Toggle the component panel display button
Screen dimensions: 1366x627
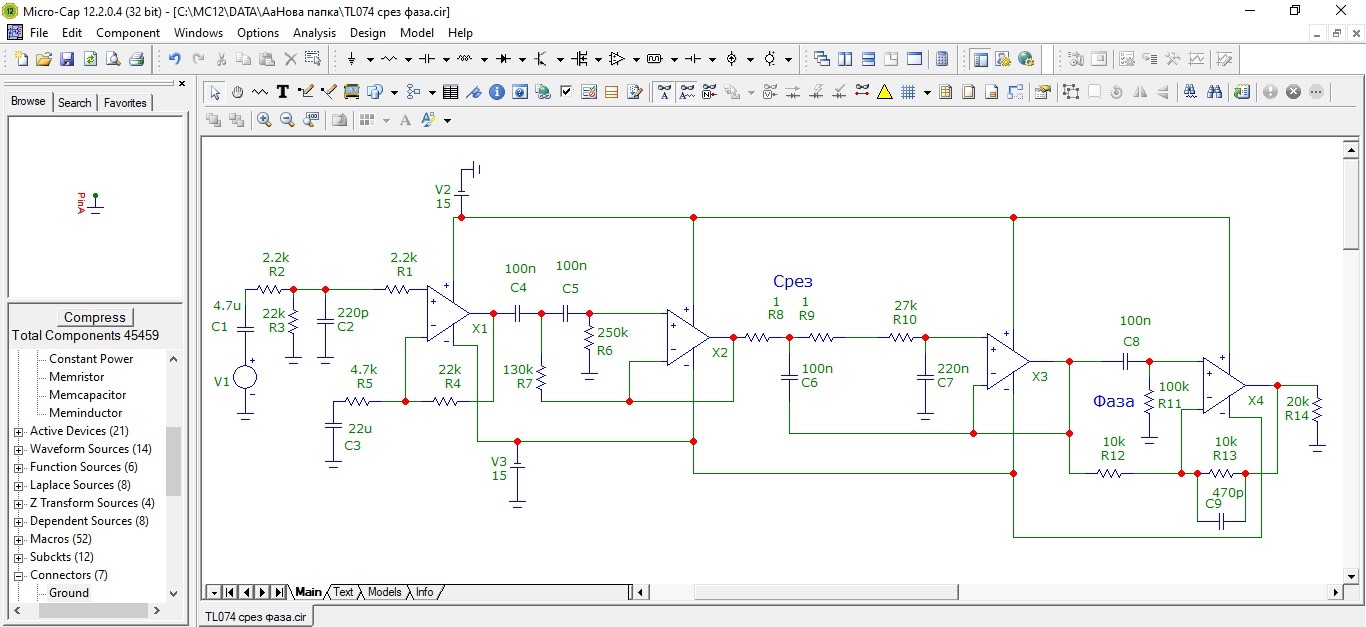(980, 59)
